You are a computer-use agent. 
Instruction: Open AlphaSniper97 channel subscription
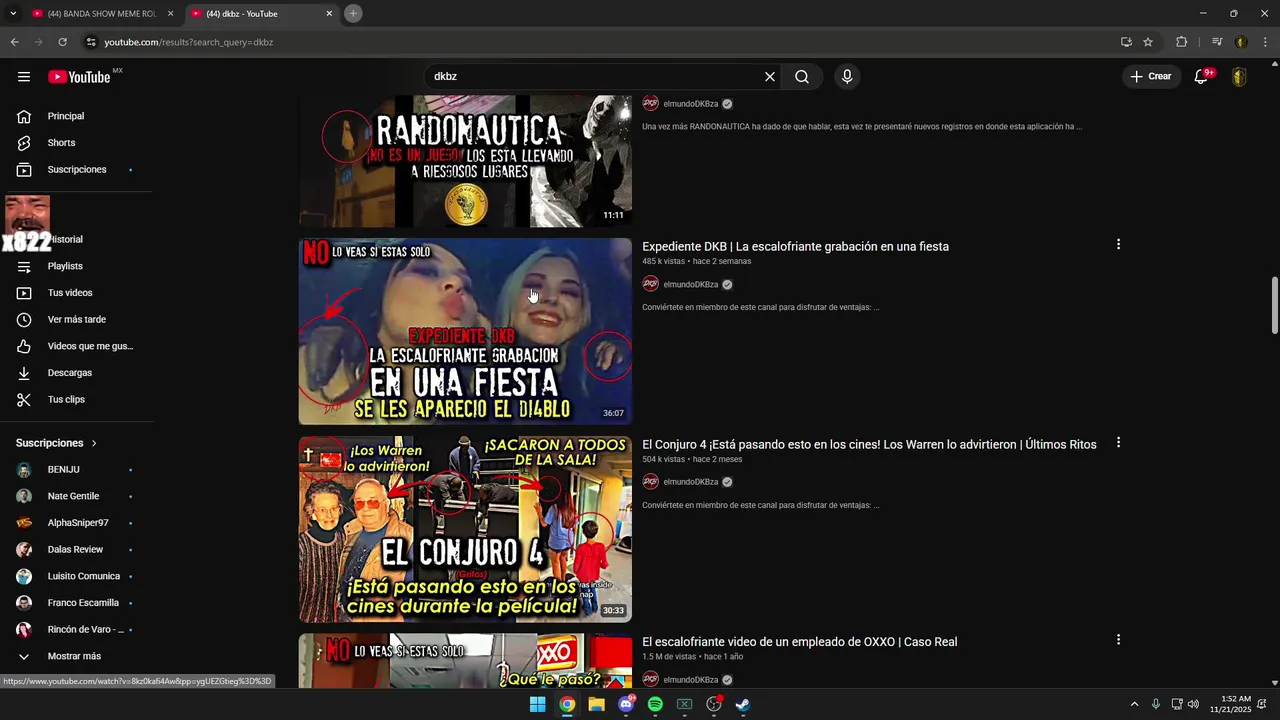[x=76, y=523]
